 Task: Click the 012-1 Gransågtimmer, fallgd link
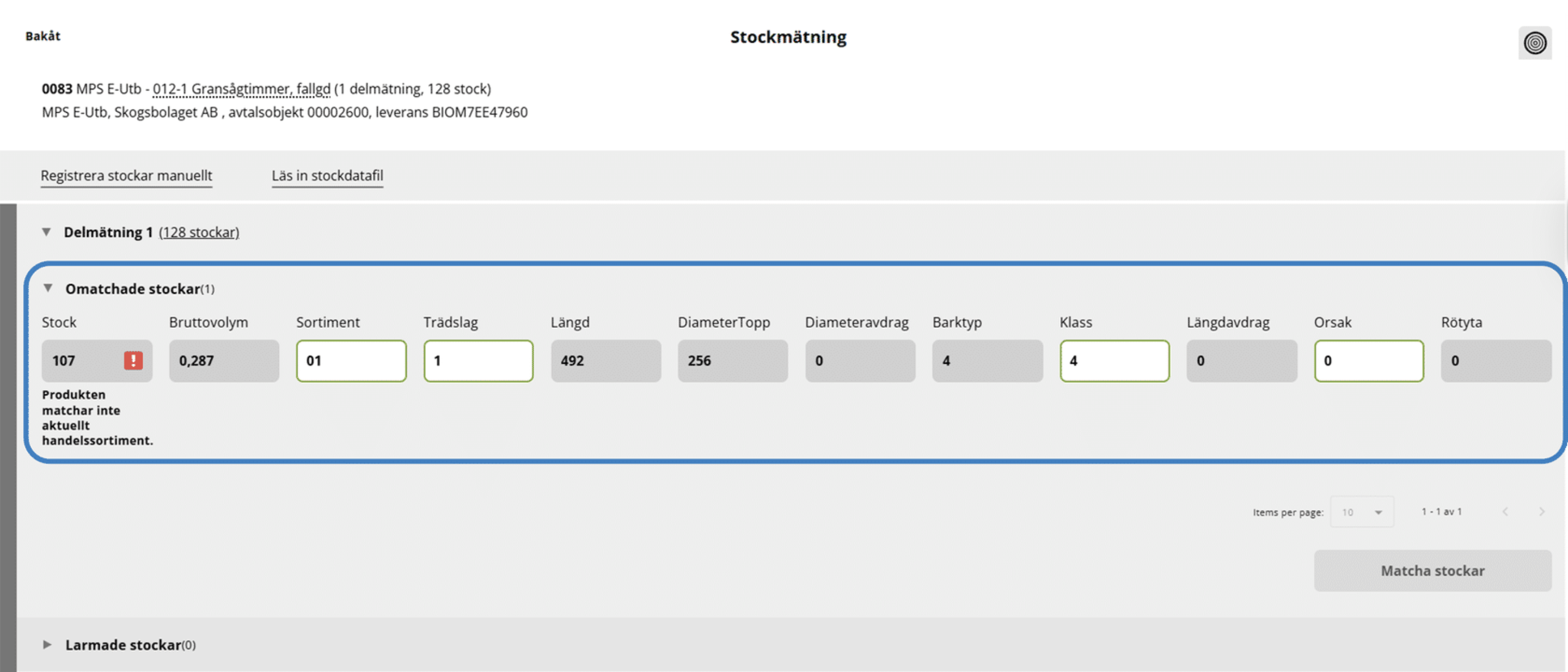(x=241, y=89)
